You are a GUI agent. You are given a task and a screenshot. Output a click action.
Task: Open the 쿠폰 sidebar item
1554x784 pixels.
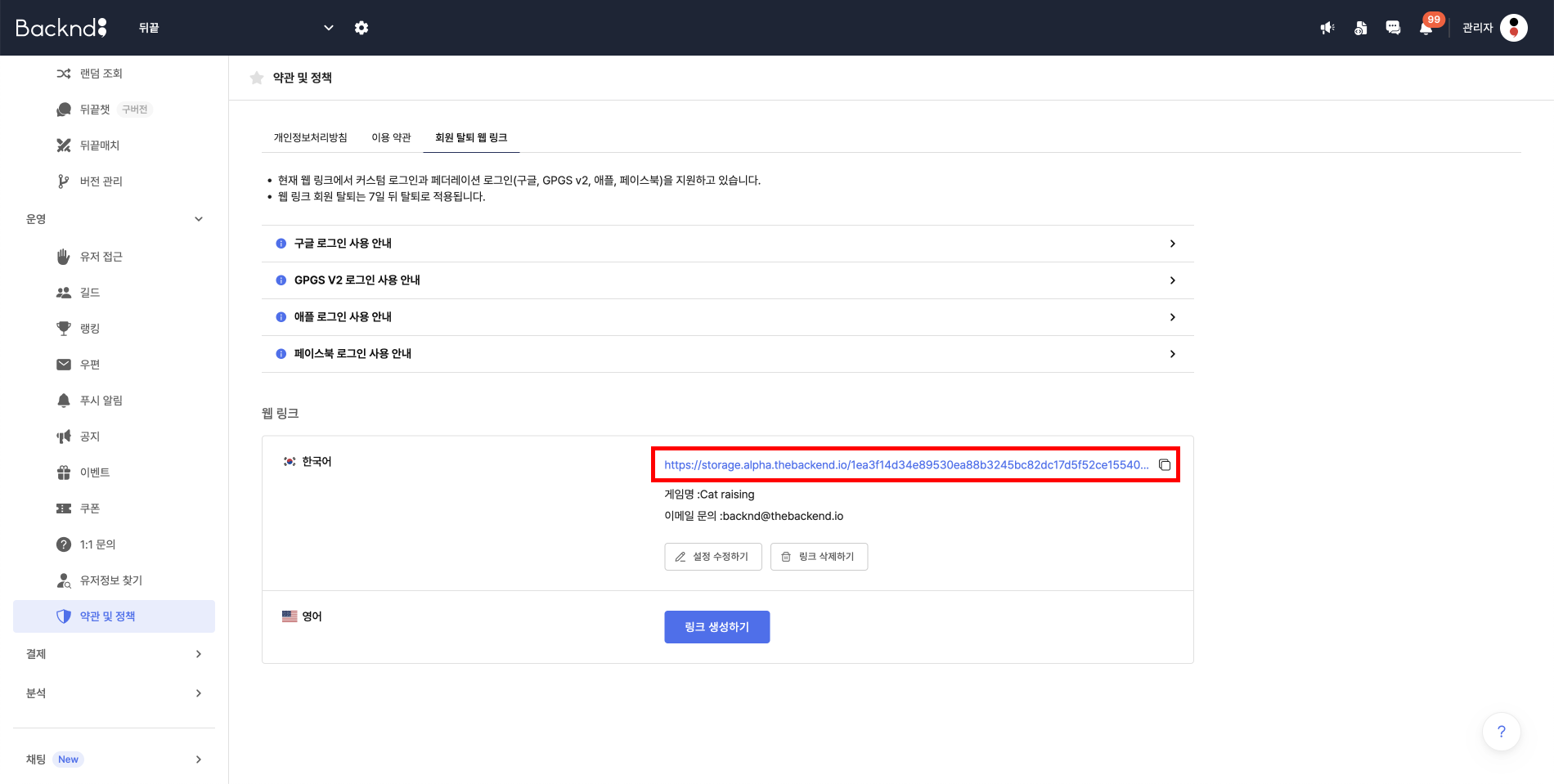pyautogui.click(x=90, y=508)
